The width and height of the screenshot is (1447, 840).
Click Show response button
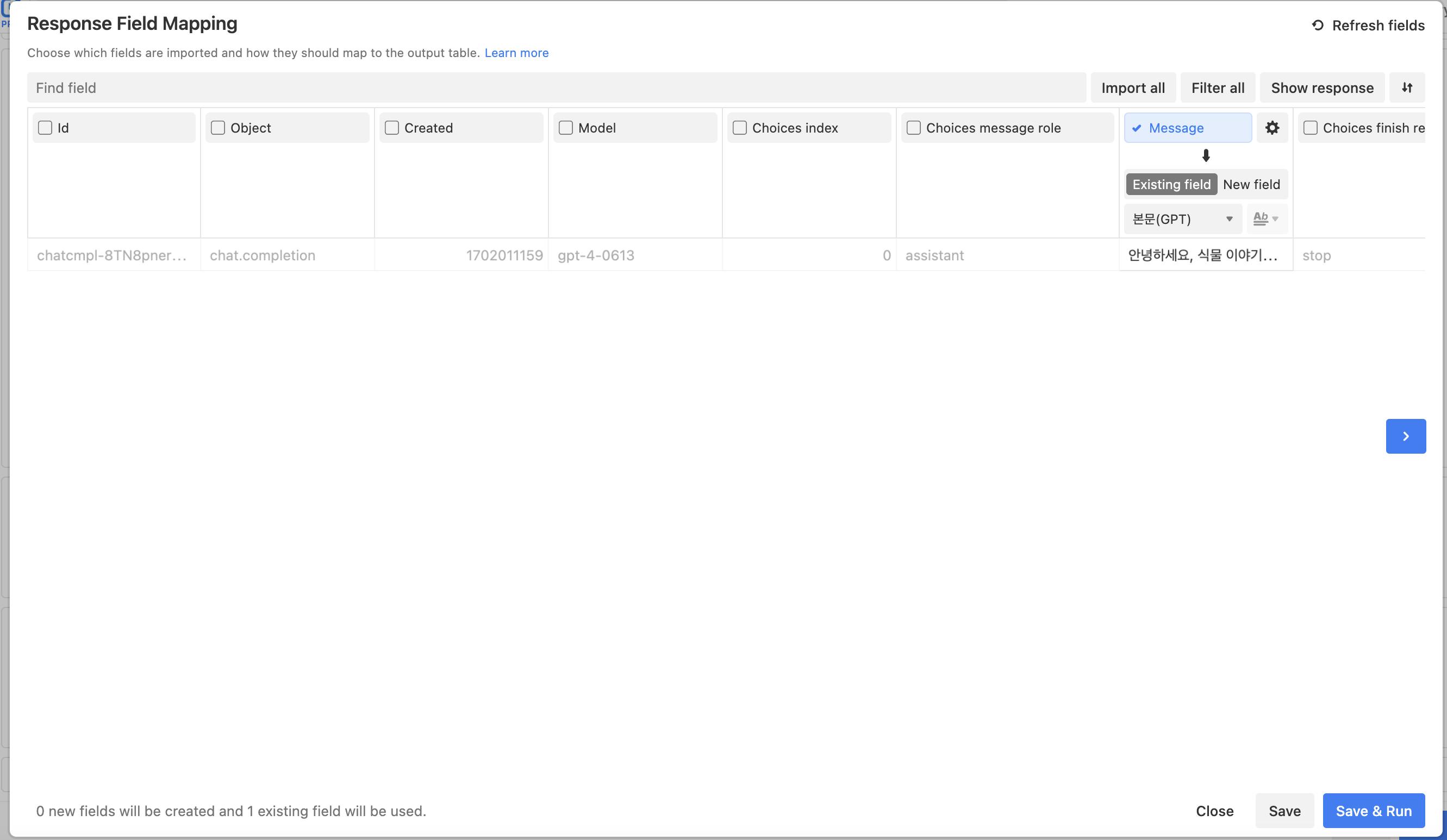click(1322, 88)
